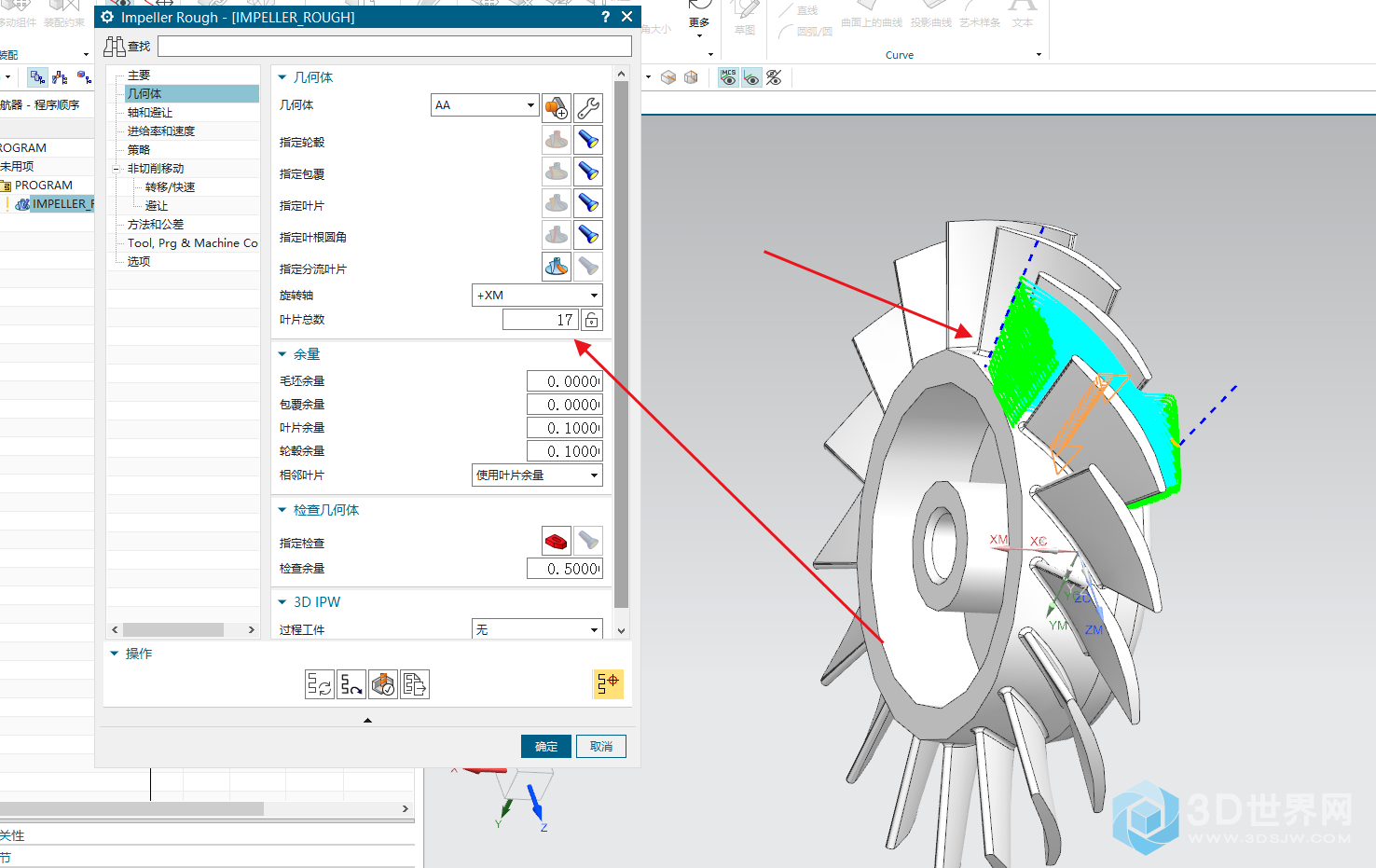Click the new geometry icon beside AA
This screenshot has height=868, width=1376.
[x=557, y=107]
